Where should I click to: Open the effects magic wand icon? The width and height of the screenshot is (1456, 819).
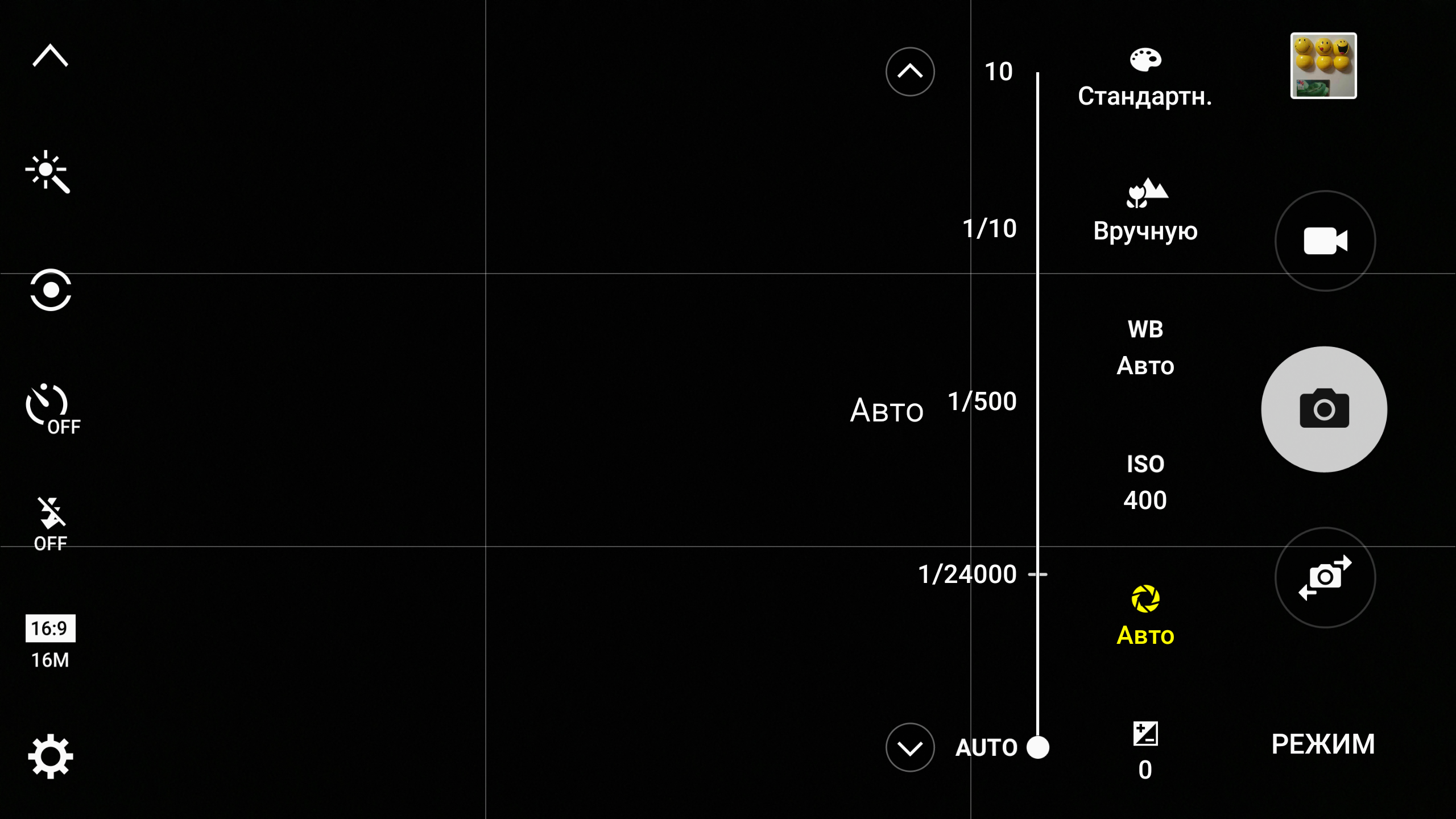pos(48,172)
